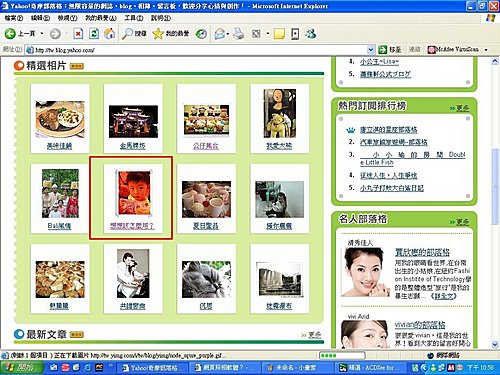Screen dimensions: 500x375
Task: Open the 說明(H) Help menu
Action: [161, 18]
